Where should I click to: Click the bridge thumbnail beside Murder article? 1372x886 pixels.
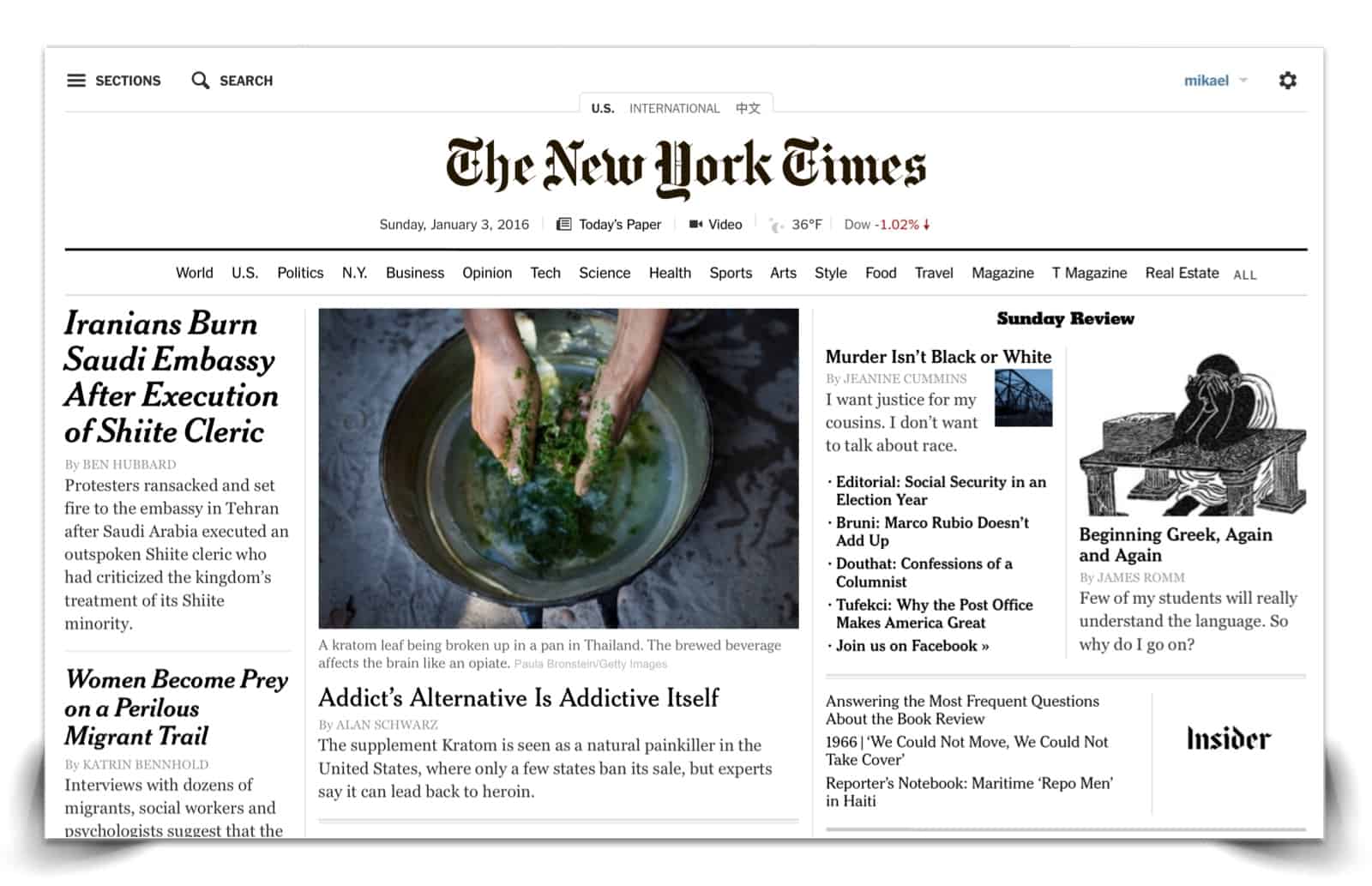pos(1023,398)
